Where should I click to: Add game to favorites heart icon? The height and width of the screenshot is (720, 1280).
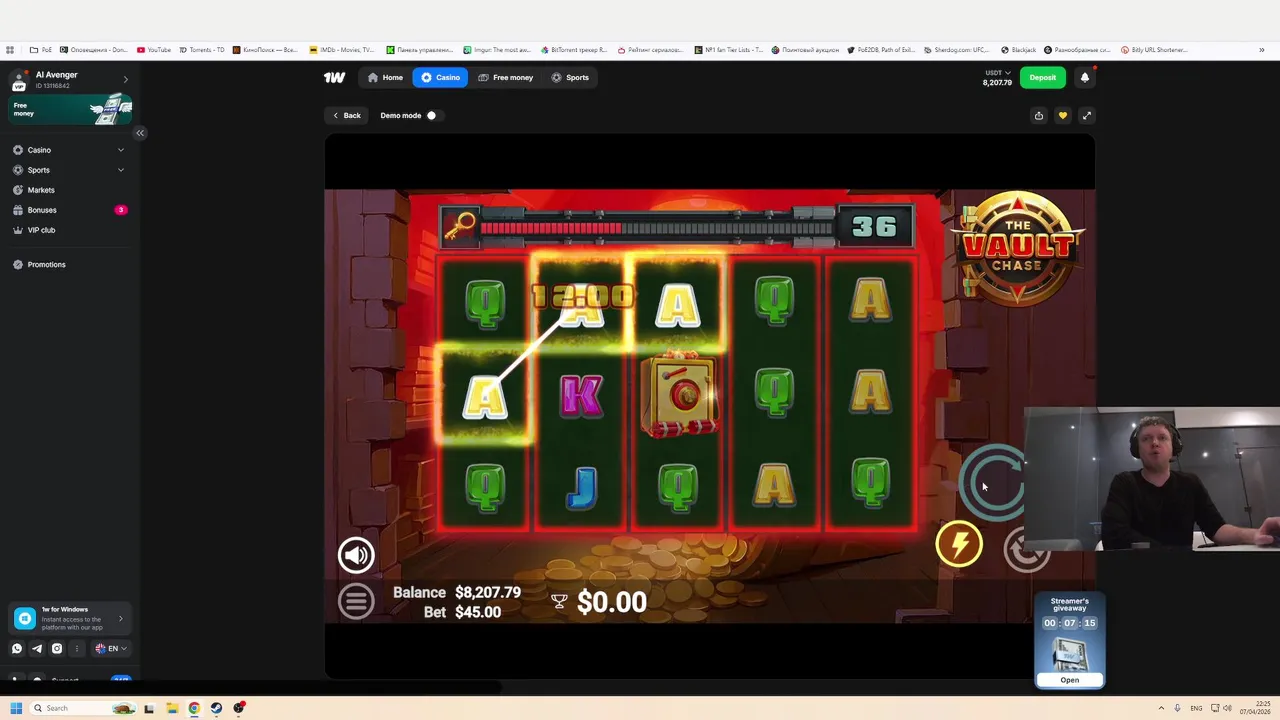pos(1062,115)
